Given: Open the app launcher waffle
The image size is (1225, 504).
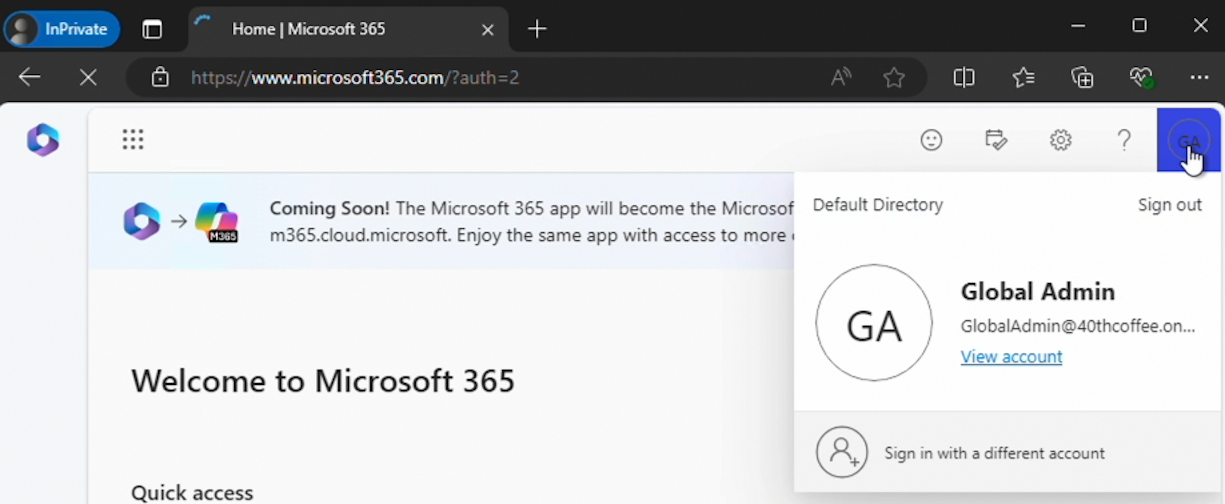Looking at the screenshot, I should pyautogui.click(x=133, y=140).
